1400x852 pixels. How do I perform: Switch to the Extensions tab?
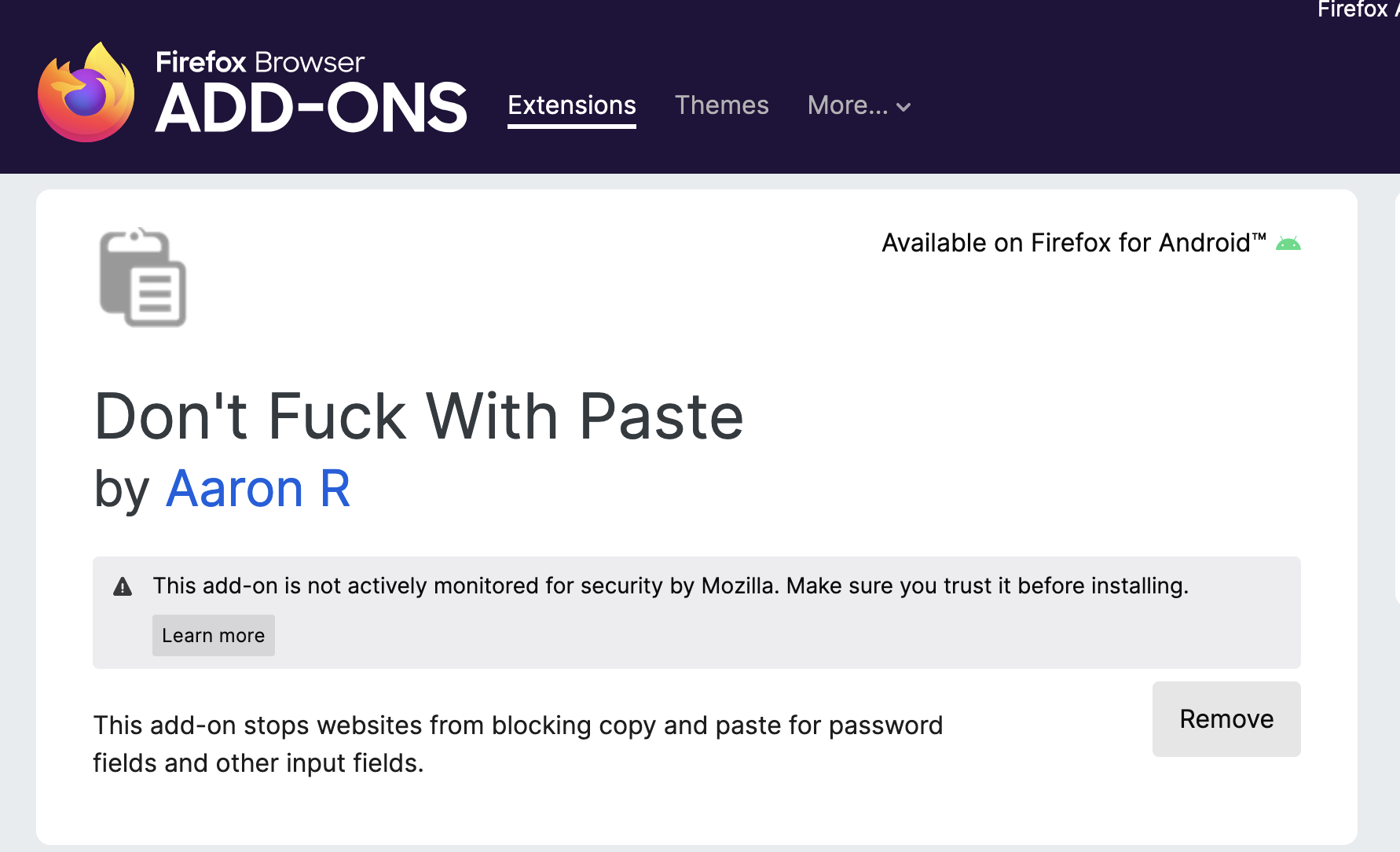click(x=571, y=105)
